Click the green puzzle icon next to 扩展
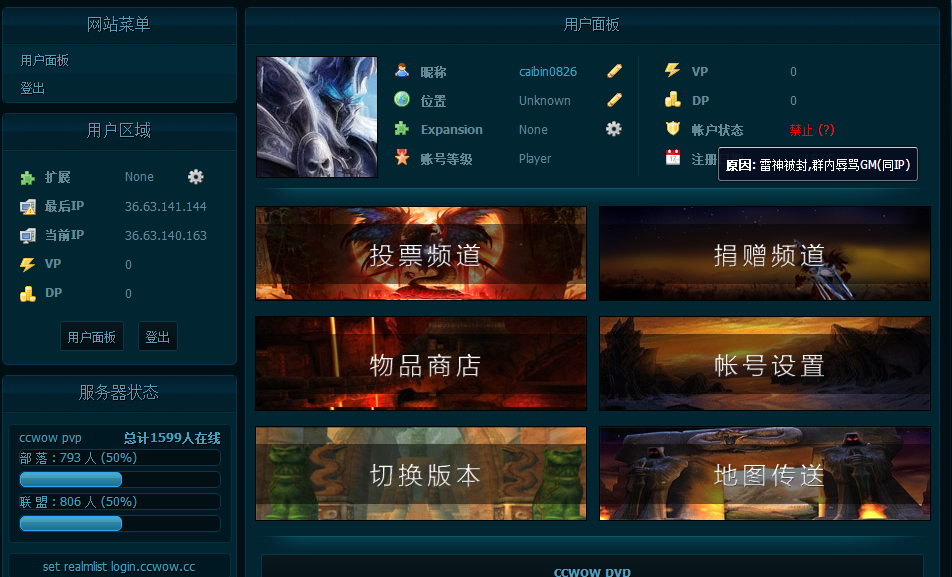952x577 pixels. click(27, 178)
